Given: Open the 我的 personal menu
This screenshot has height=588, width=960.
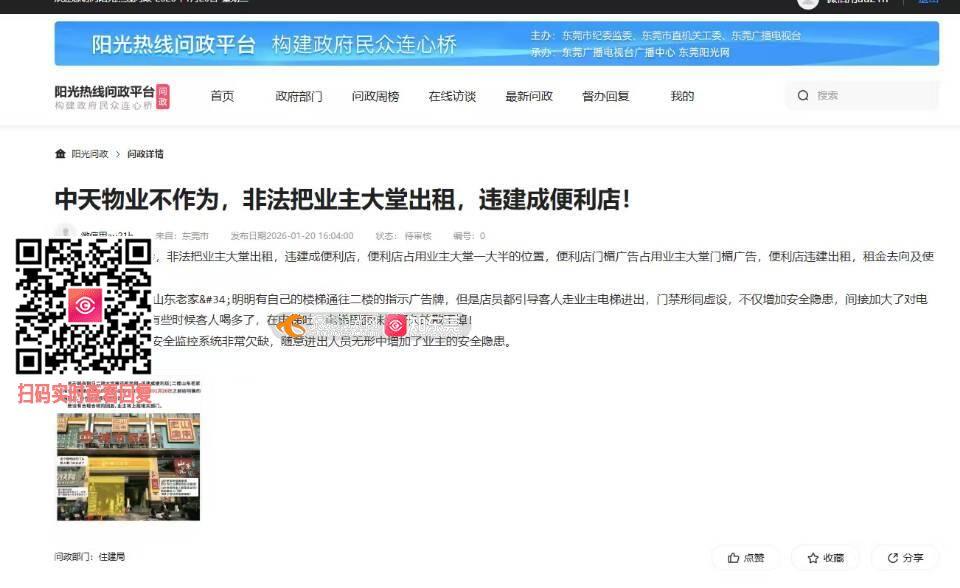Looking at the screenshot, I should tap(682, 96).
